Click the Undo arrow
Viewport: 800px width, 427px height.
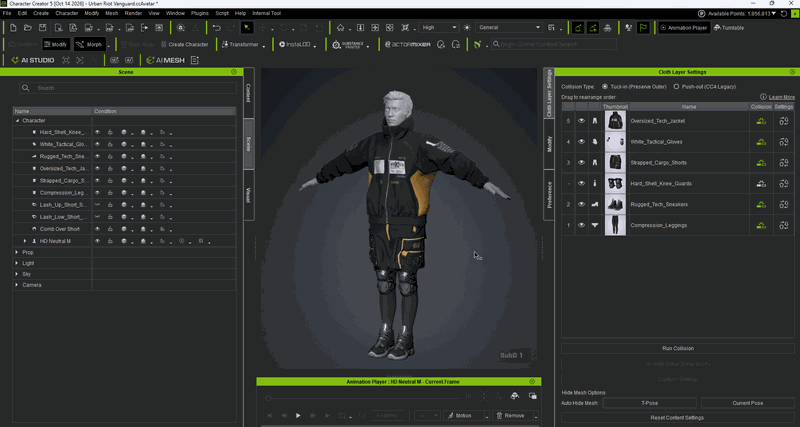[x=217, y=28]
